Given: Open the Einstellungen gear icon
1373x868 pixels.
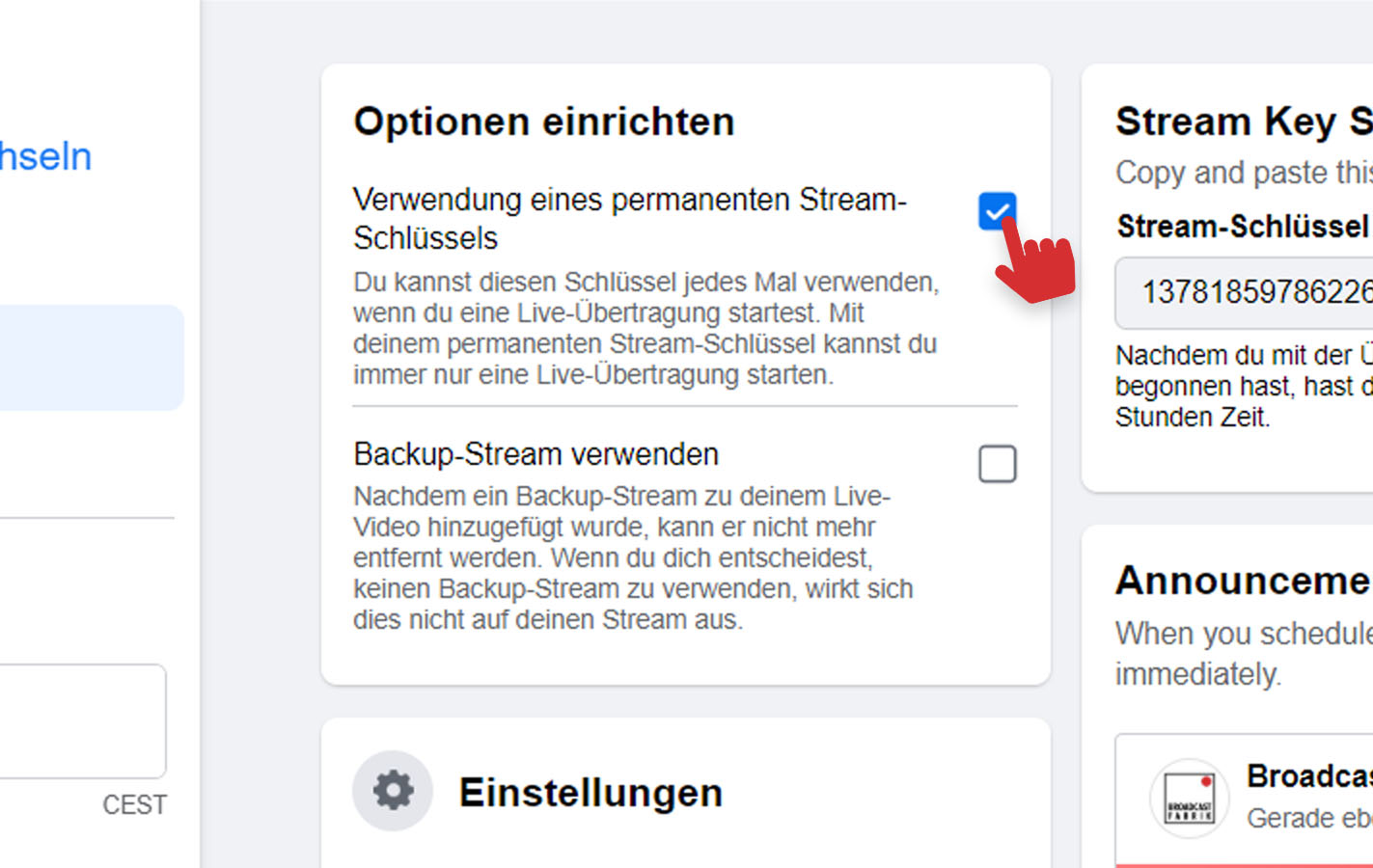Looking at the screenshot, I should pyautogui.click(x=393, y=791).
